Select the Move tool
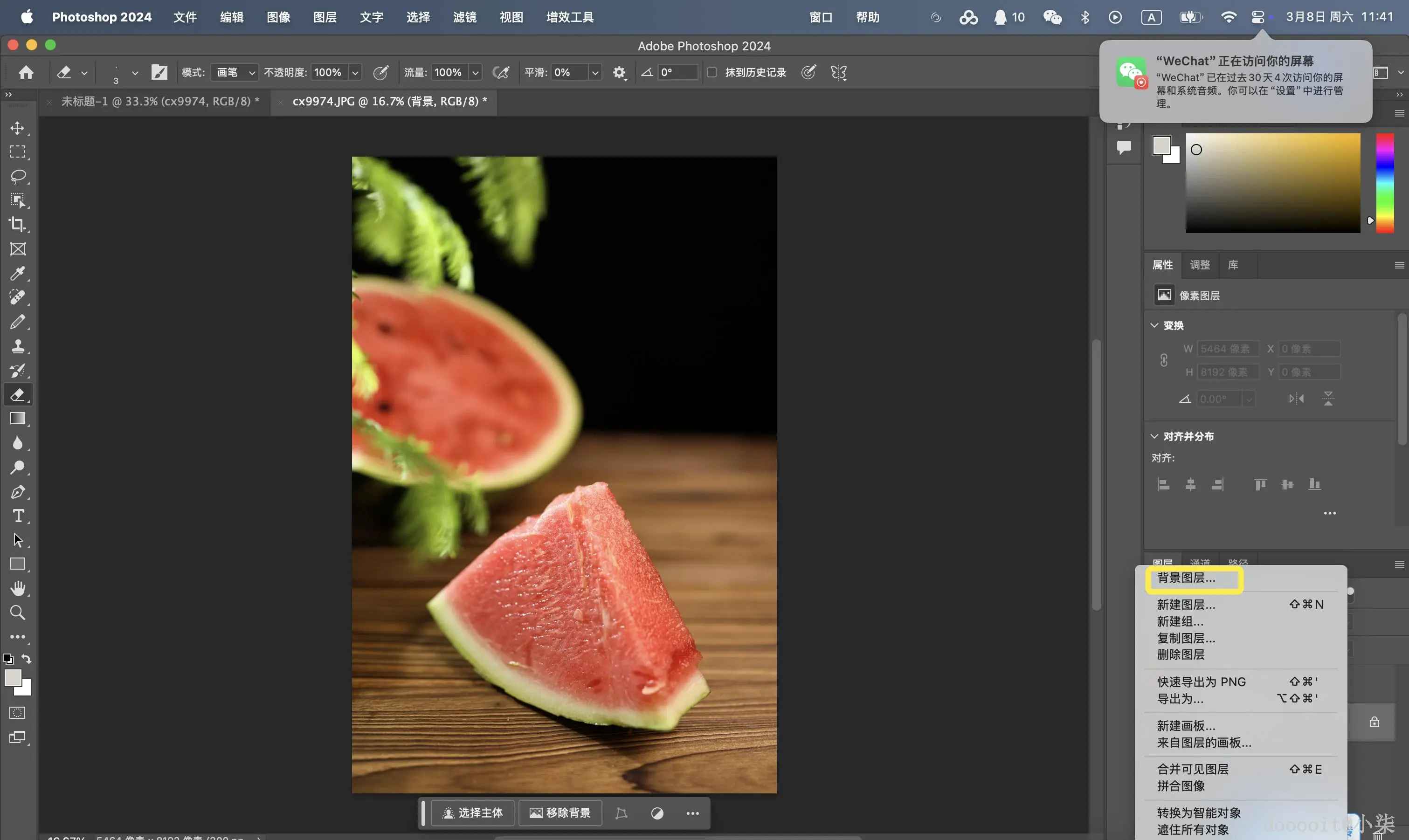 click(18, 128)
